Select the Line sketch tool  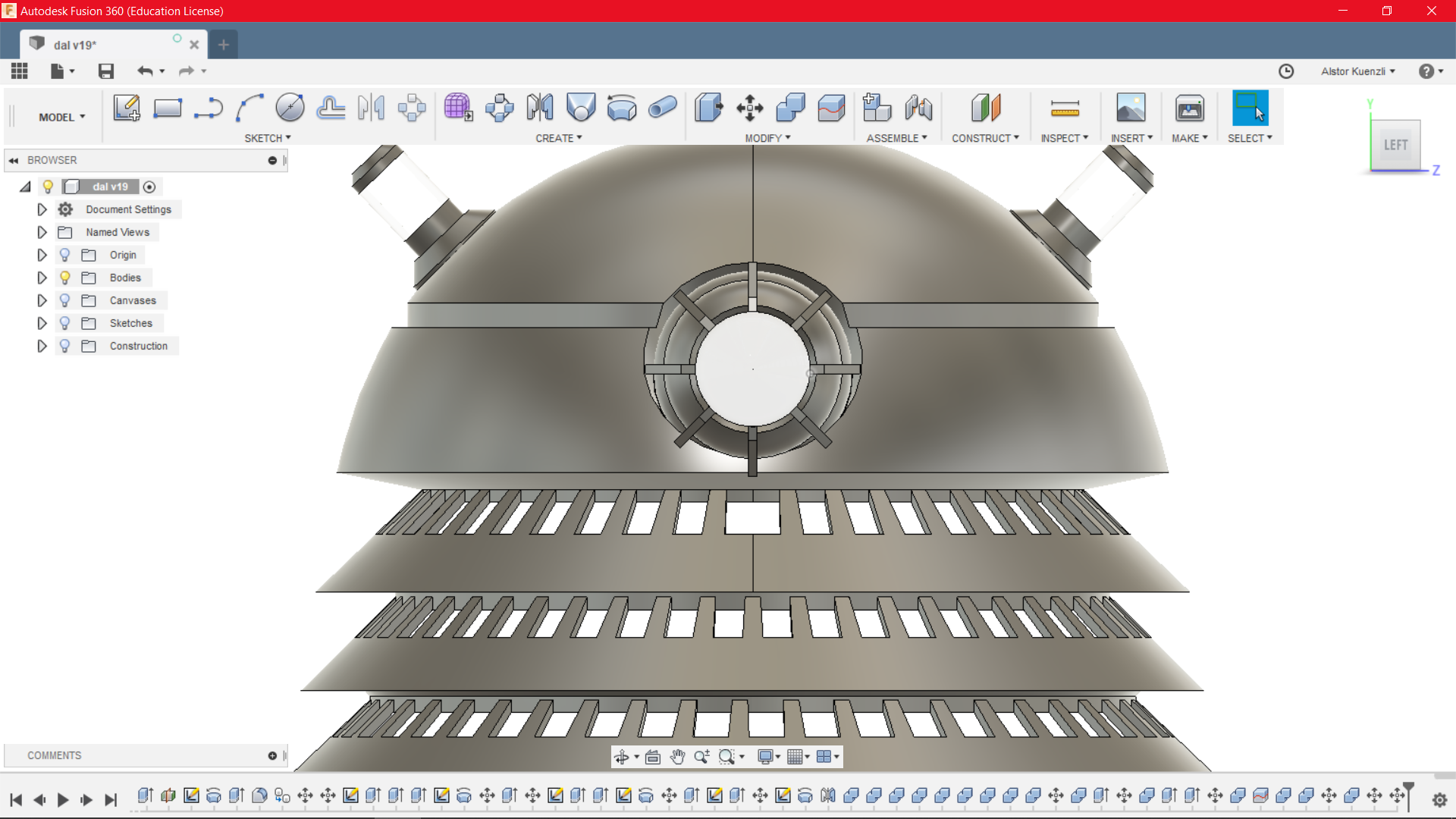click(208, 108)
